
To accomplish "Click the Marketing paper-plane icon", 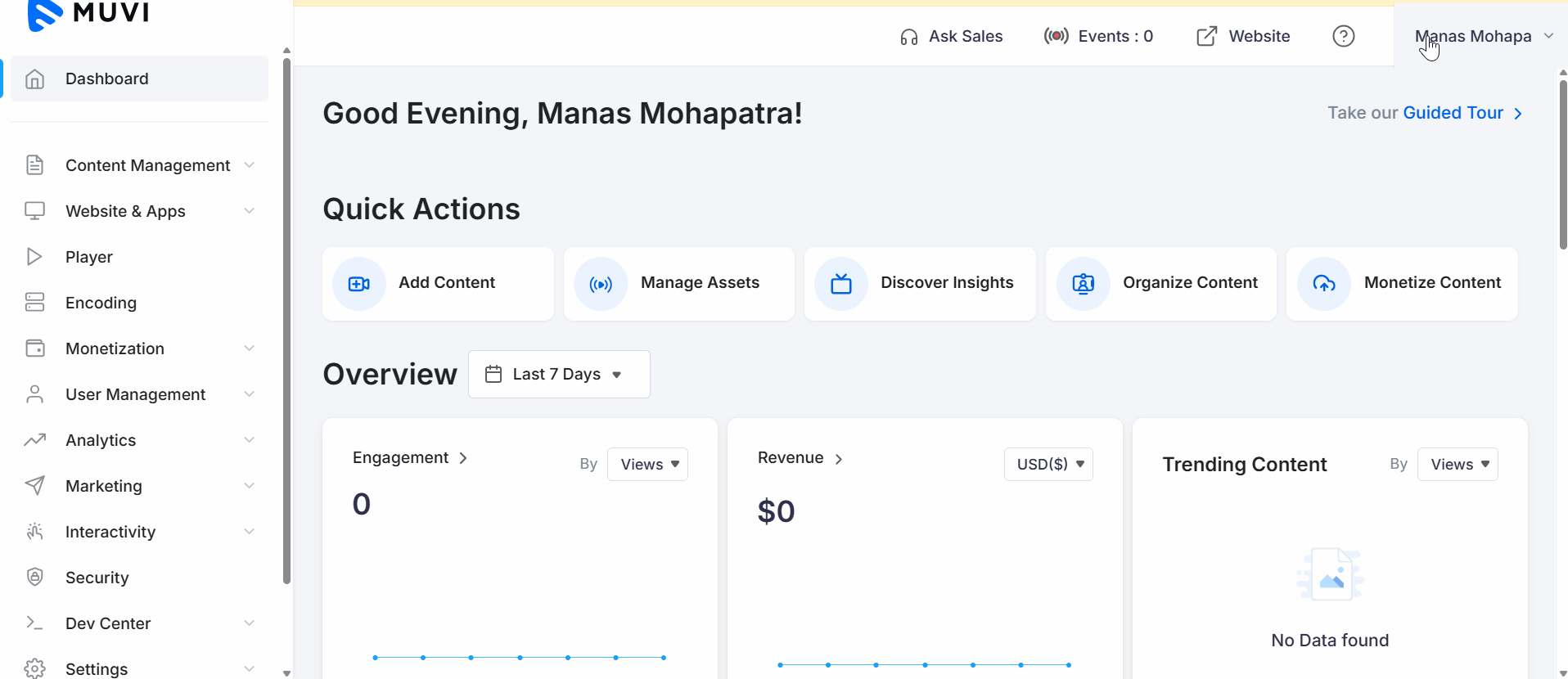I will 34,486.
